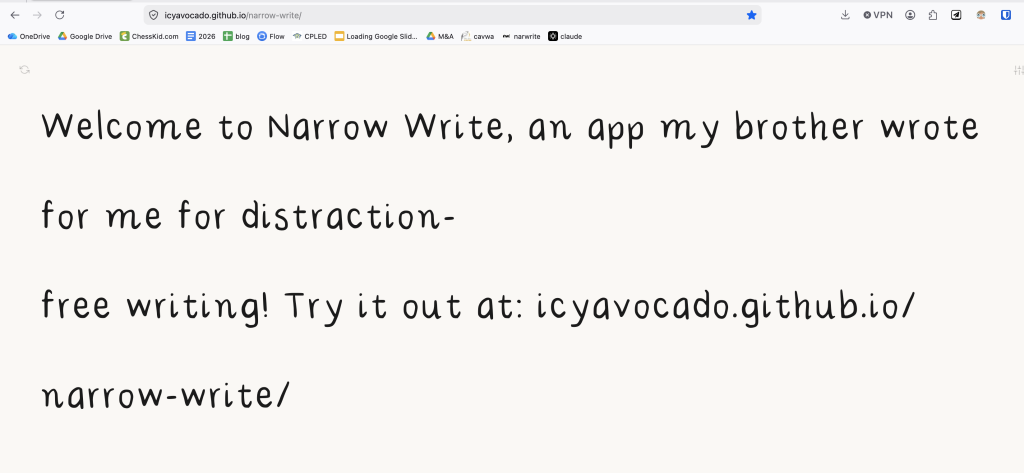Open the CPLED bookmark

[x=310, y=37]
